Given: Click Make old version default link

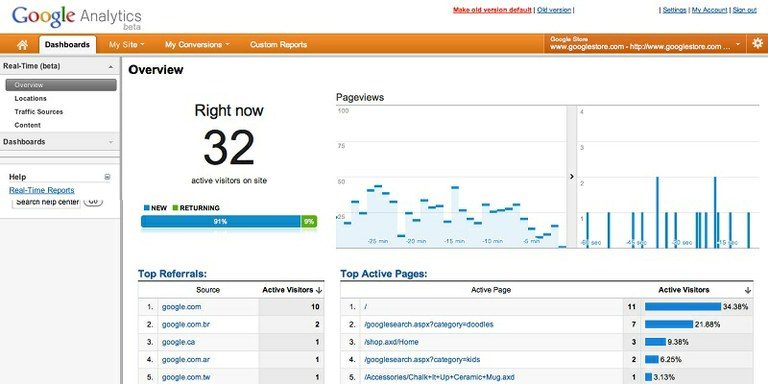Looking at the screenshot, I should click(492, 10).
